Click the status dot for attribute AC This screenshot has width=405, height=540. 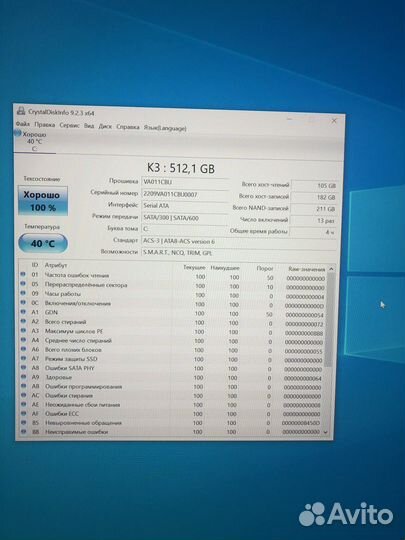pos(23,395)
